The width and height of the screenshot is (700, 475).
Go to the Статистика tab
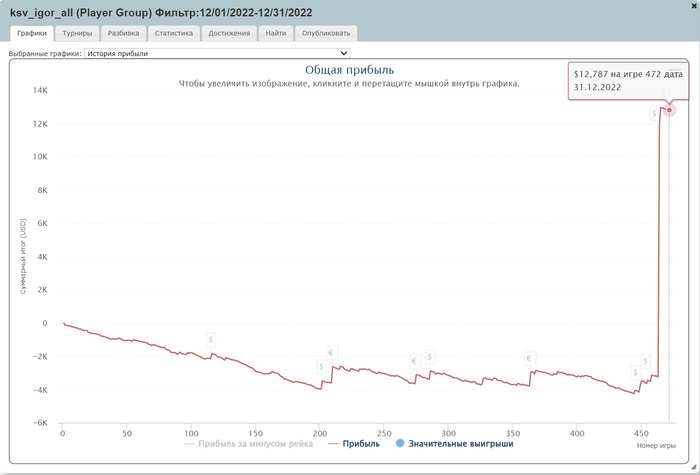(174, 33)
